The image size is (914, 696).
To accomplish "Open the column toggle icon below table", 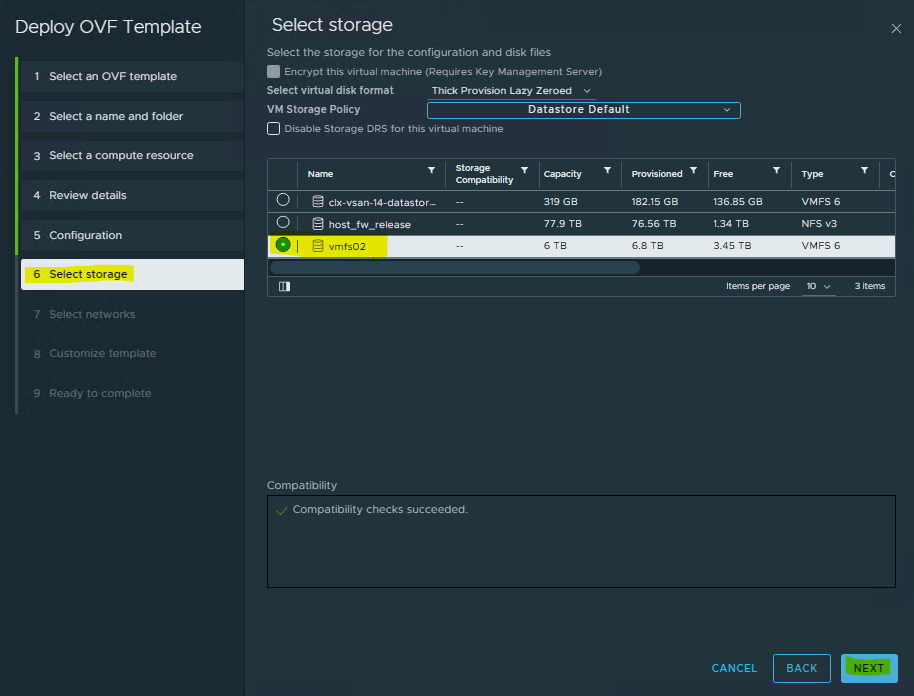I will coord(284,286).
